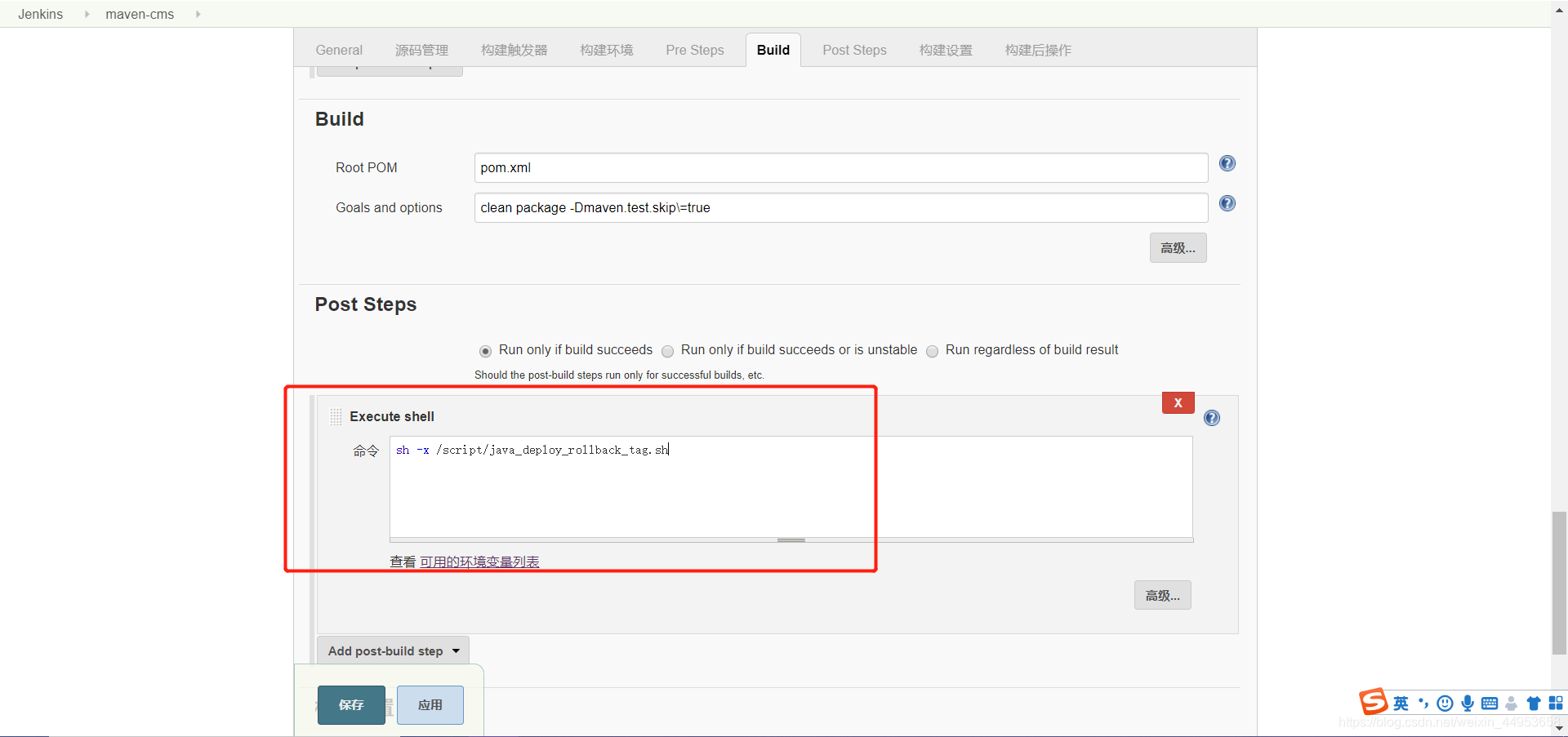Switch to 构建后操作 tab

(1038, 50)
